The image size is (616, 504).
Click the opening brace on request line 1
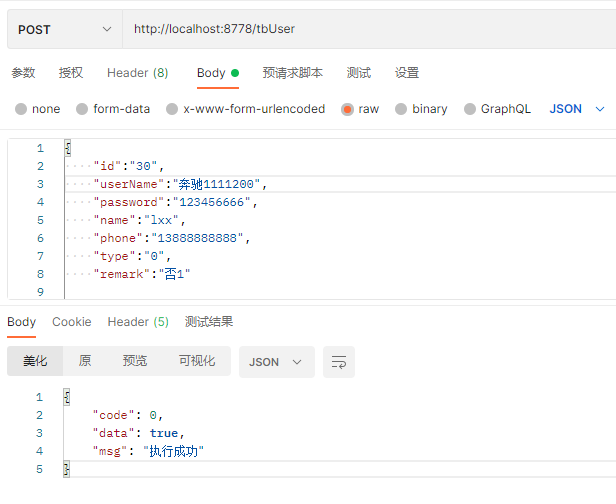point(68,148)
